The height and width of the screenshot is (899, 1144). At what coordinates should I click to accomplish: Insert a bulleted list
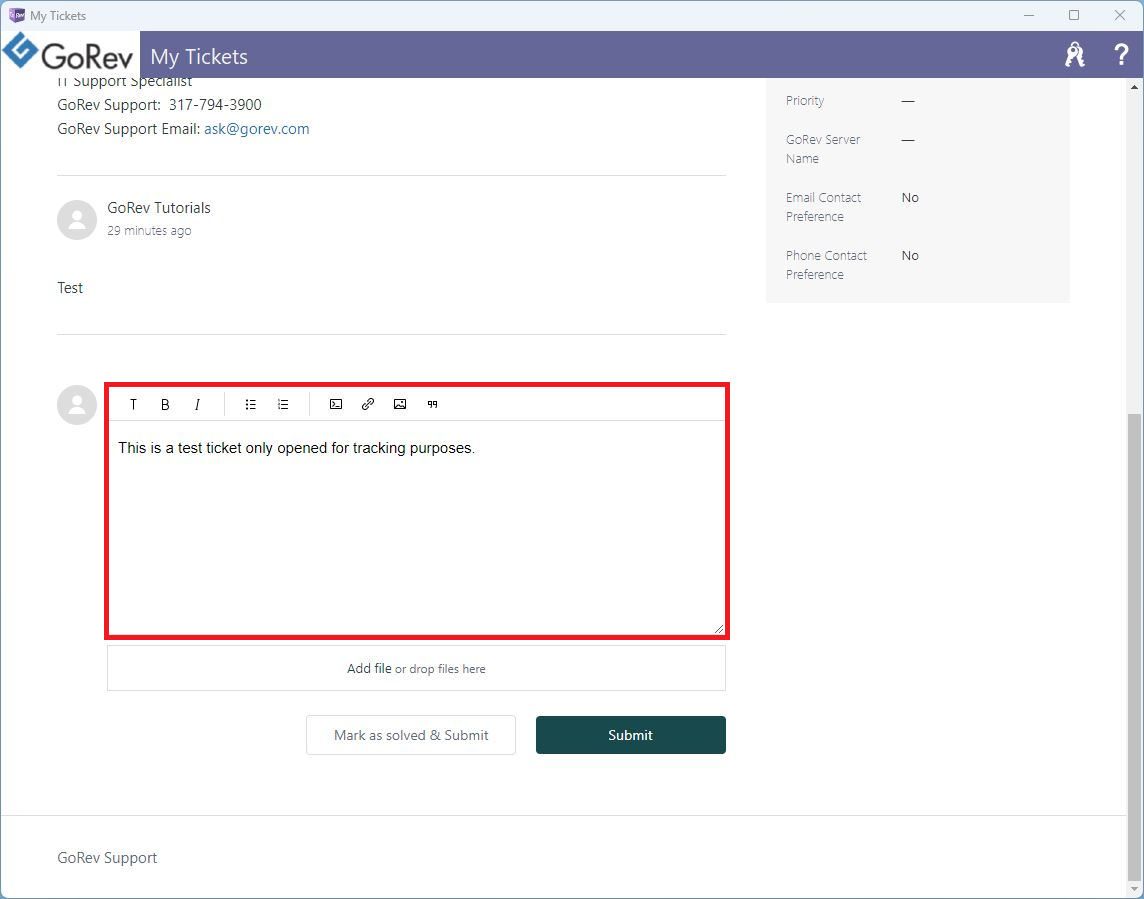click(251, 404)
